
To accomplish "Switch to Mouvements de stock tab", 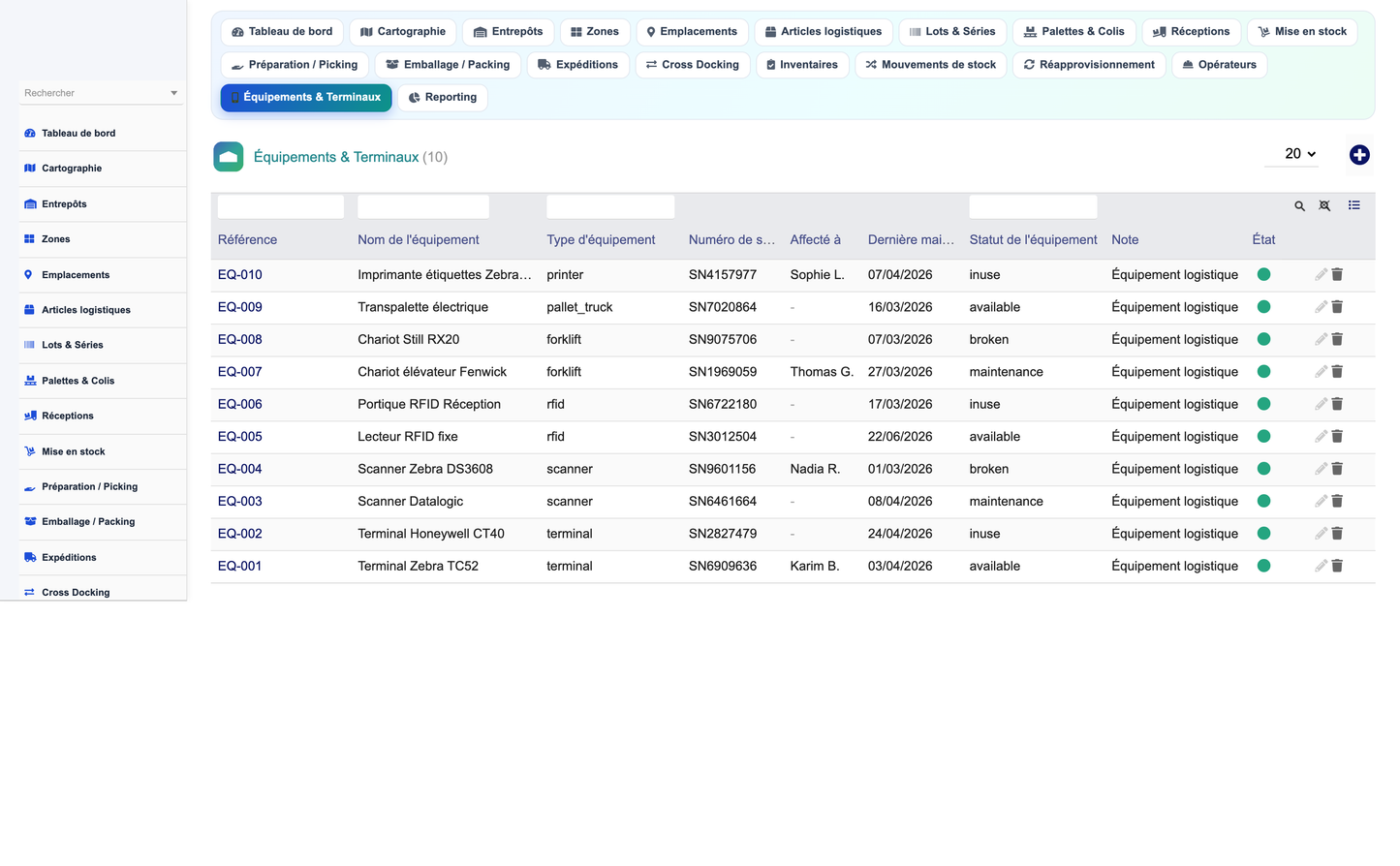I will pyautogui.click(x=931, y=65).
